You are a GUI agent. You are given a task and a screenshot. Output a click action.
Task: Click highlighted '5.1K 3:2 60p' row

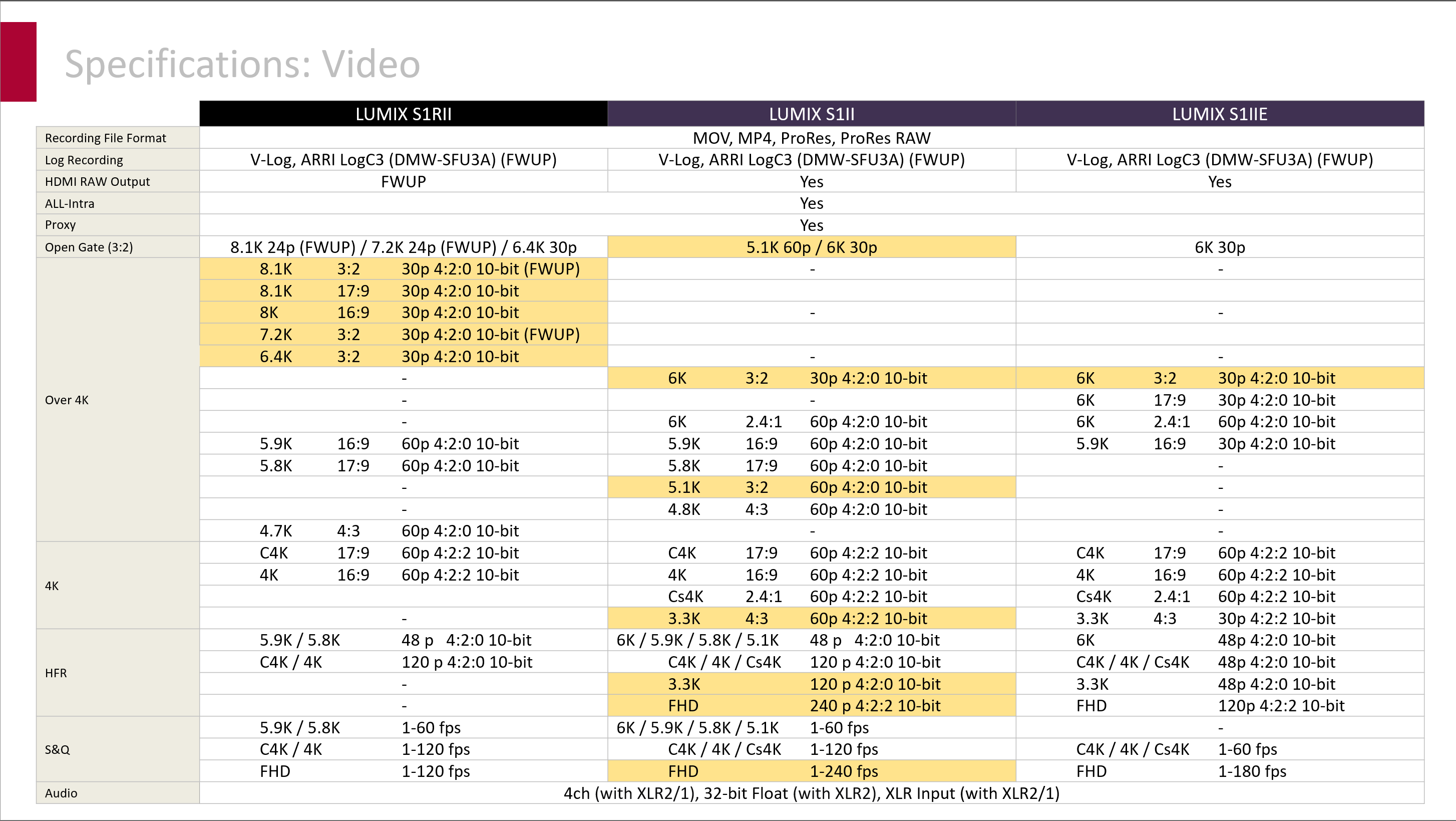point(812,487)
